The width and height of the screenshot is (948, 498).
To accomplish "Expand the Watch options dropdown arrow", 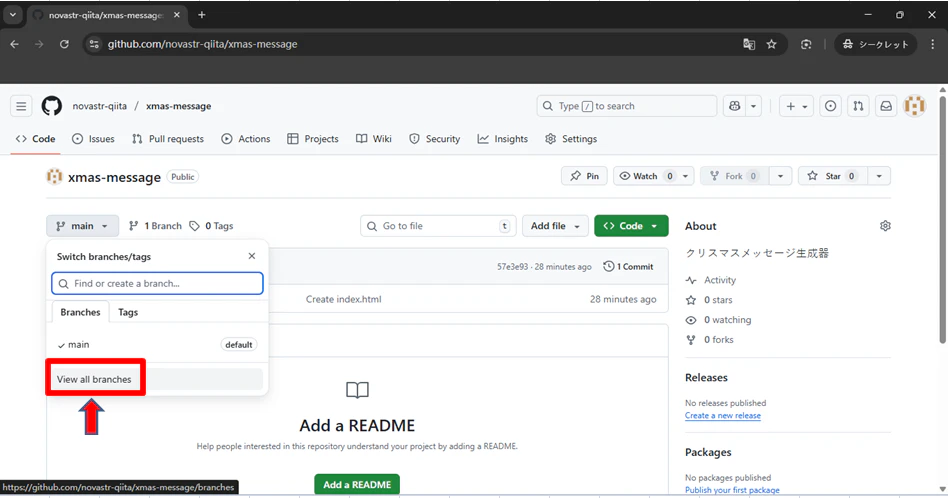I will pos(686,176).
